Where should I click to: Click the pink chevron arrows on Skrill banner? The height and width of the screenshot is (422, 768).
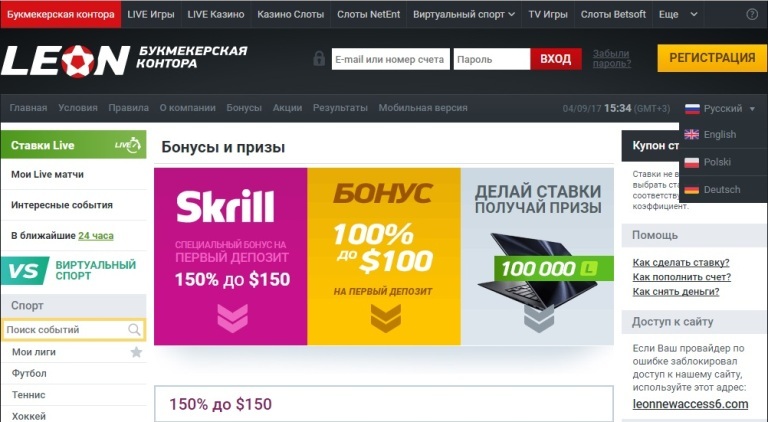point(233,318)
